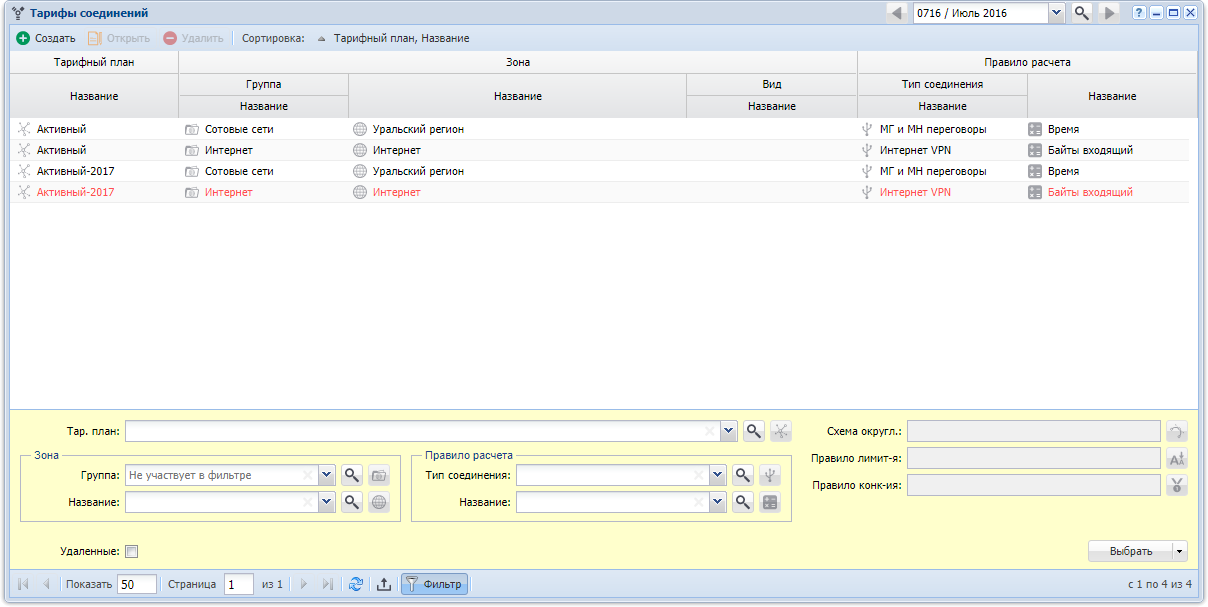Click icon next to Правило лимит-я field
The height and width of the screenshot is (607, 1208).
click(x=1177, y=458)
